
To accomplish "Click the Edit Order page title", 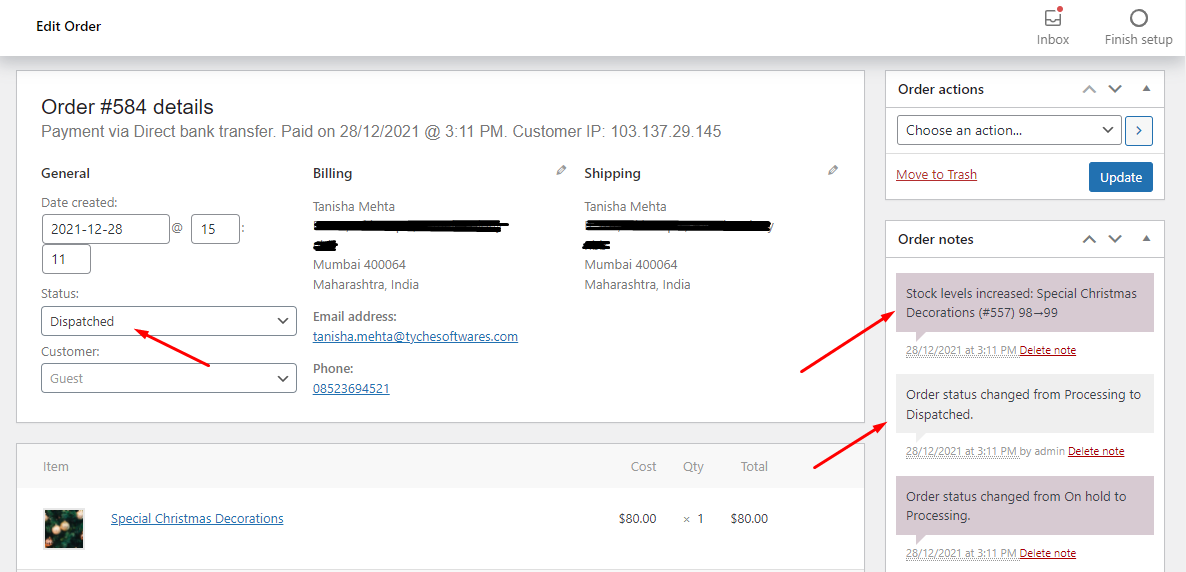I will 68,26.
